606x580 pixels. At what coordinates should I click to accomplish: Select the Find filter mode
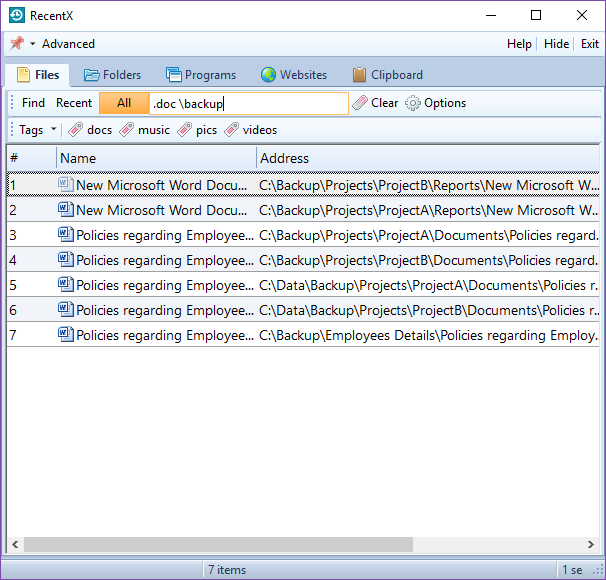pyautogui.click(x=33, y=103)
